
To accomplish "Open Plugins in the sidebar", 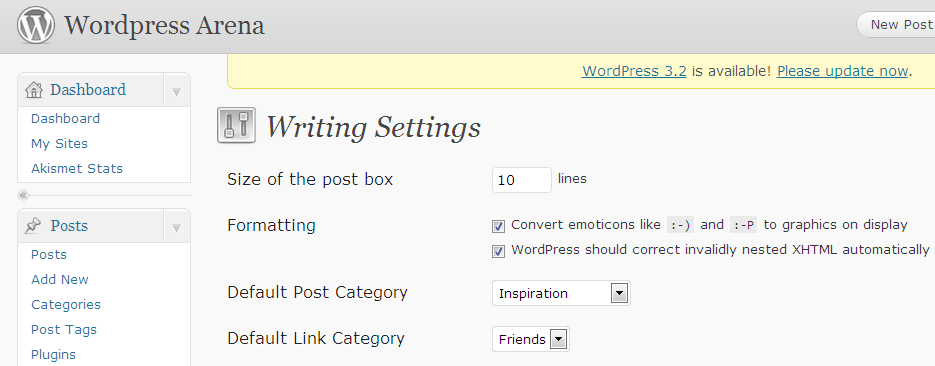I will (54, 355).
